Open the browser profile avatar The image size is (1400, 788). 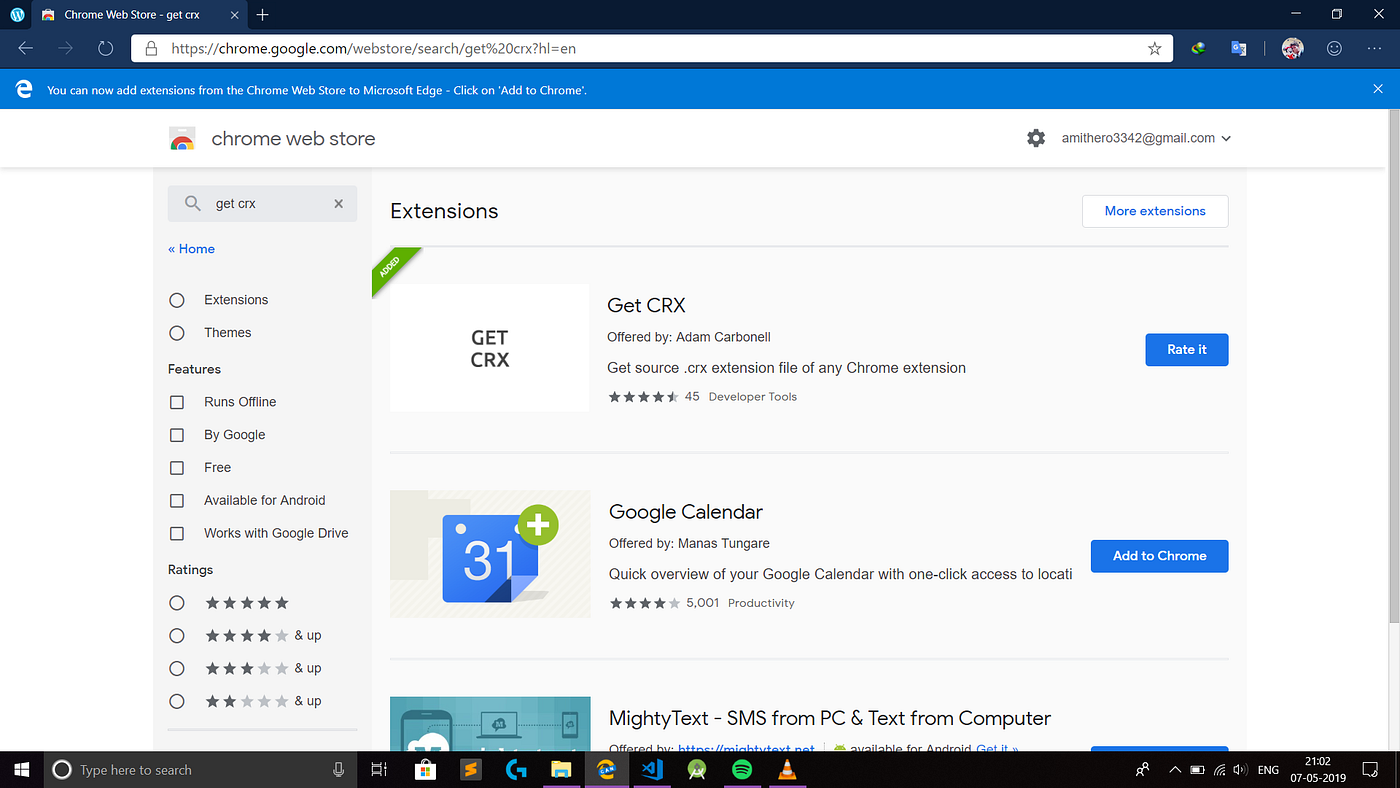[1292, 48]
